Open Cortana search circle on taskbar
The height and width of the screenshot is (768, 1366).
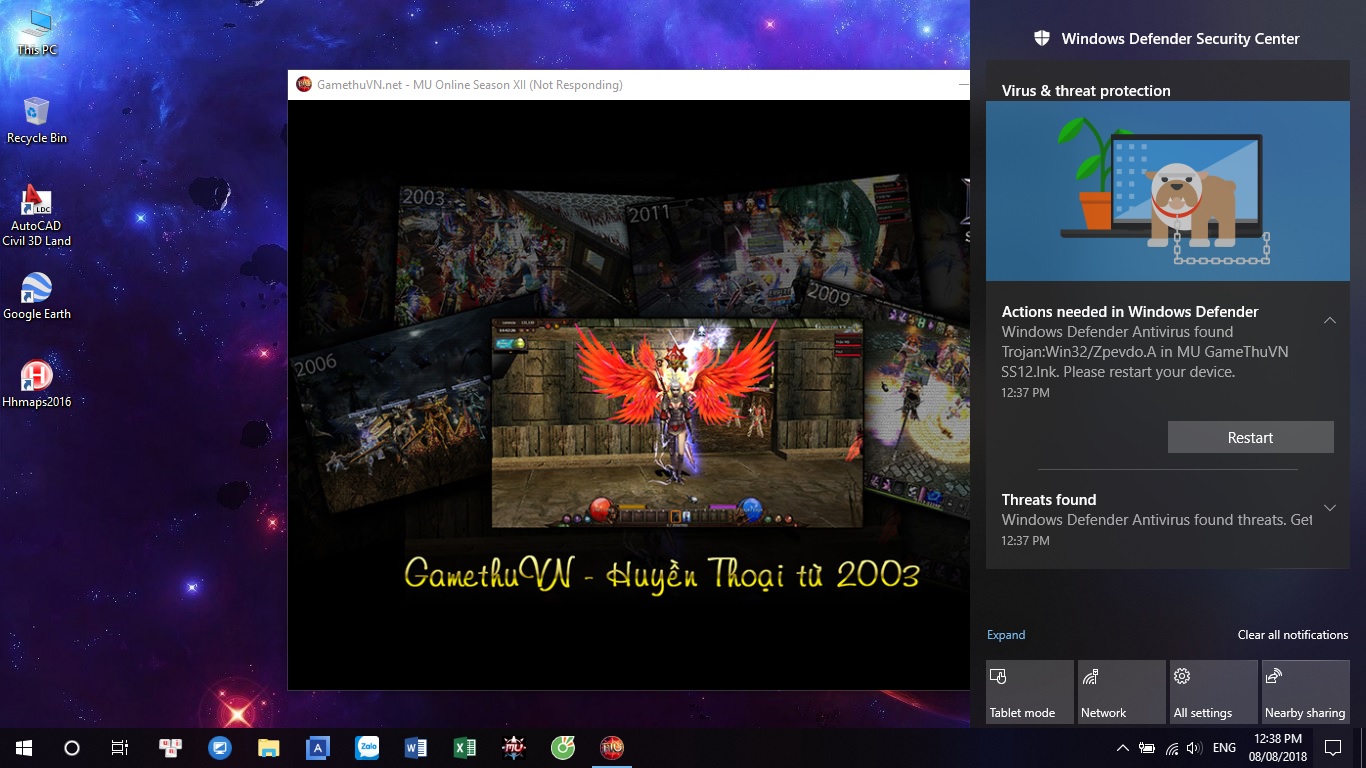tap(71, 747)
